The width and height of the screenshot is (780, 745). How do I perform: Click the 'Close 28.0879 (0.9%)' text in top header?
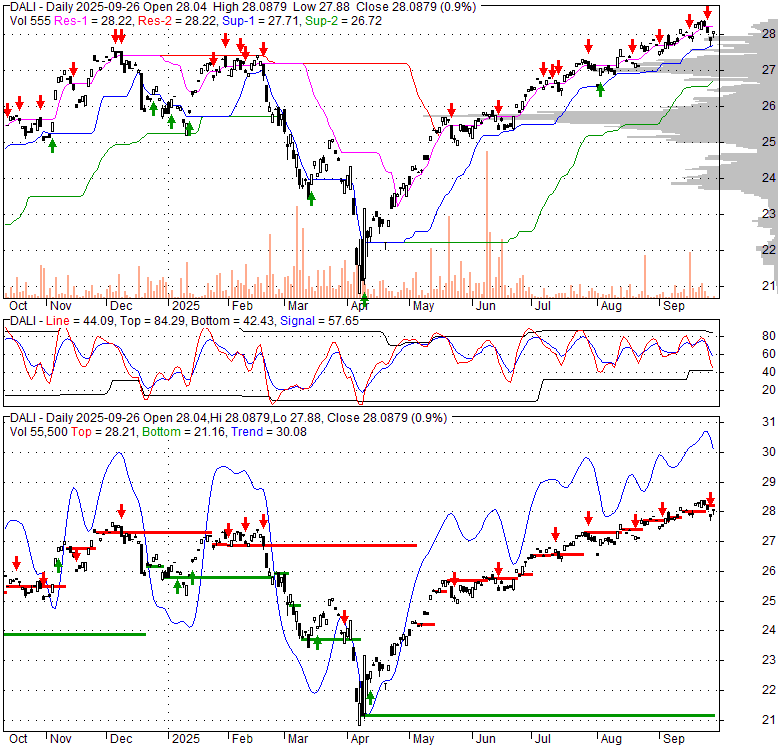(x=417, y=7)
